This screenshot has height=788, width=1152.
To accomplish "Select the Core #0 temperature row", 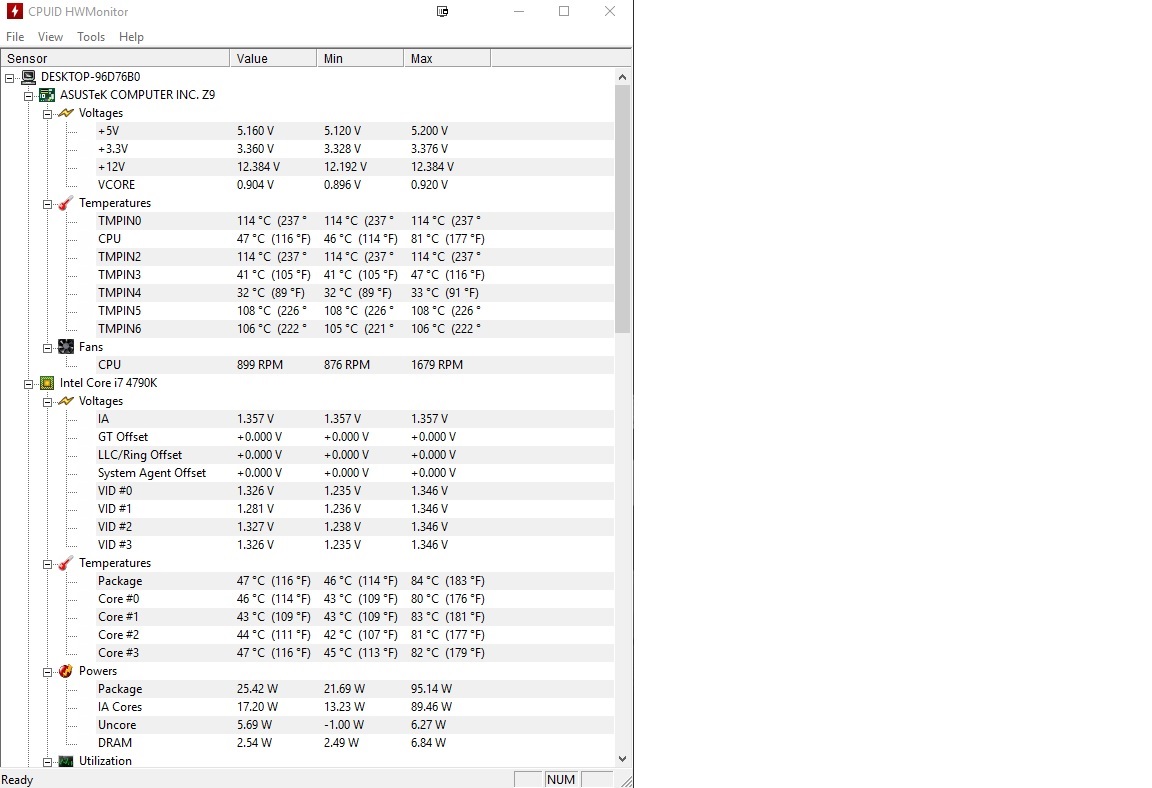I will (355, 599).
